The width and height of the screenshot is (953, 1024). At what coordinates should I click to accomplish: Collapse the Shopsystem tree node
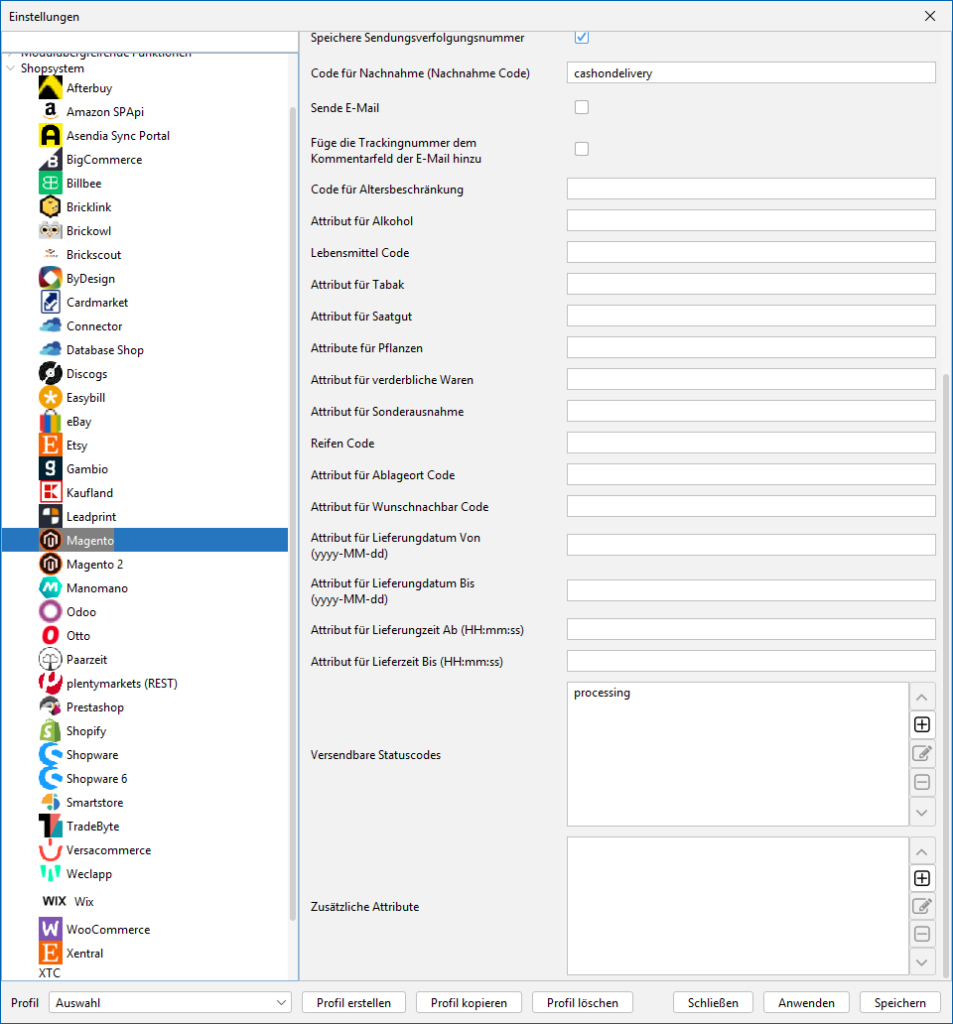pyautogui.click(x=10, y=69)
